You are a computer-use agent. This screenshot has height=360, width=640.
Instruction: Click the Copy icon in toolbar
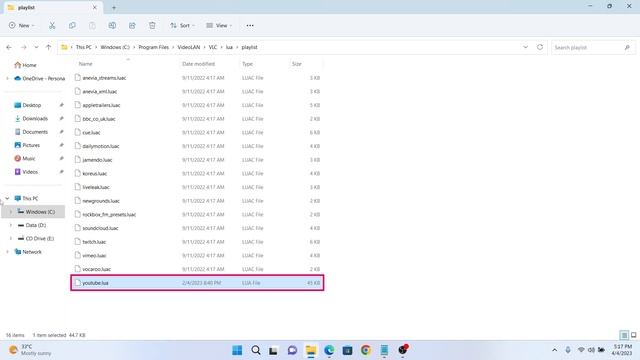(72, 25)
